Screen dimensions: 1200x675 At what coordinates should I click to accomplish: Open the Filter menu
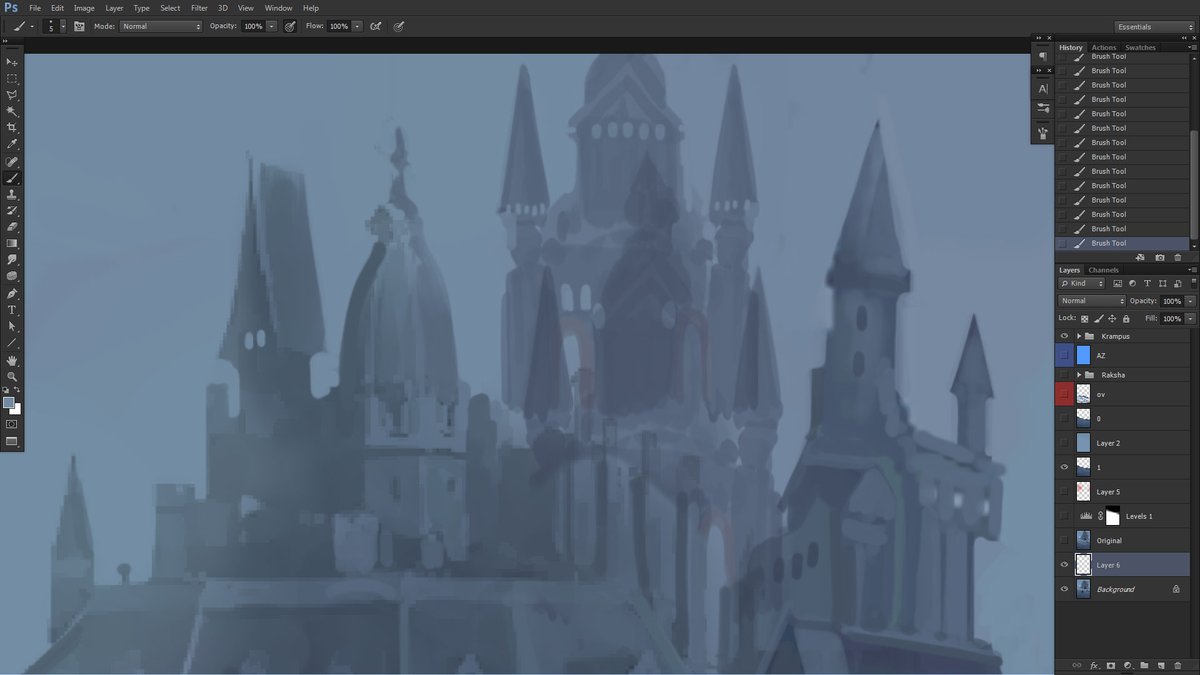click(199, 8)
